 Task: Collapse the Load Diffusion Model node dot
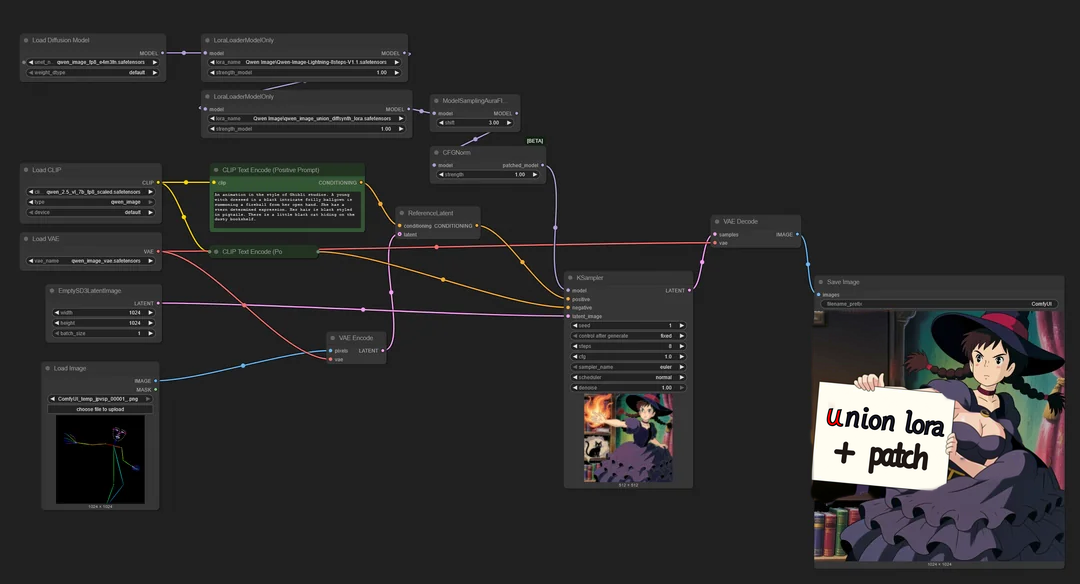point(26,41)
